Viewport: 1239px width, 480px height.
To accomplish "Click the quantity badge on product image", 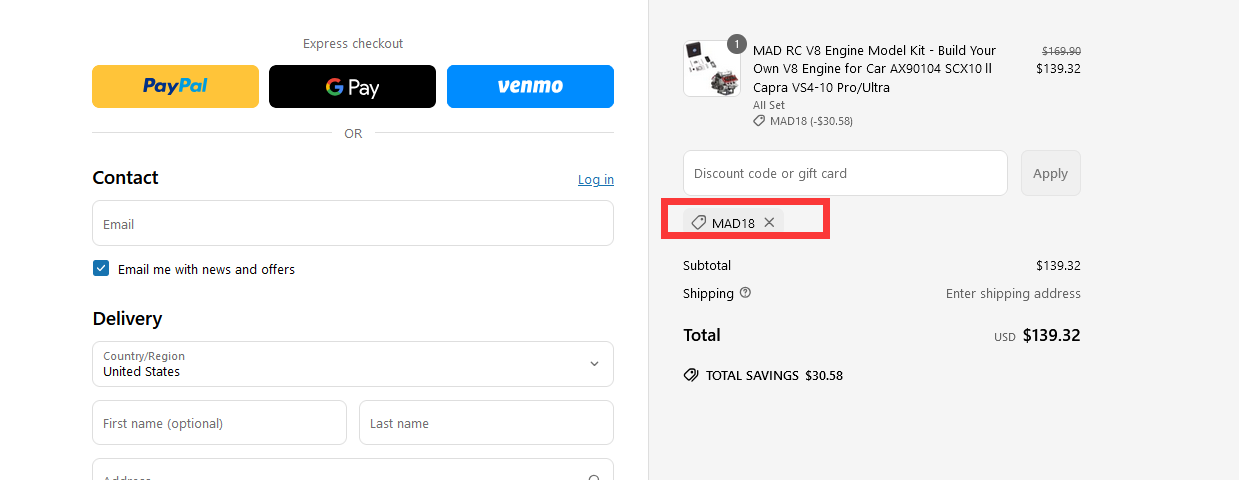I will 737,44.
